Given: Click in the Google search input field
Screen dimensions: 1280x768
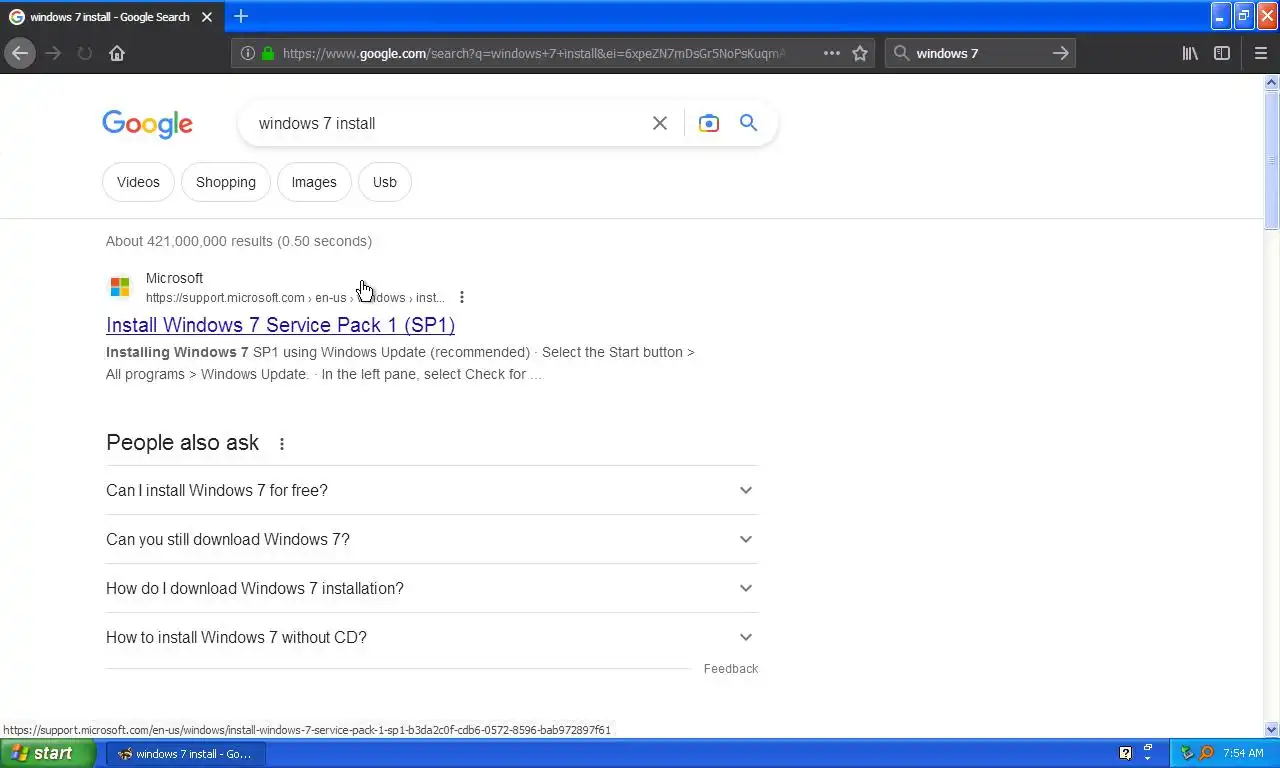Looking at the screenshot, I should (x=450, y=123).
